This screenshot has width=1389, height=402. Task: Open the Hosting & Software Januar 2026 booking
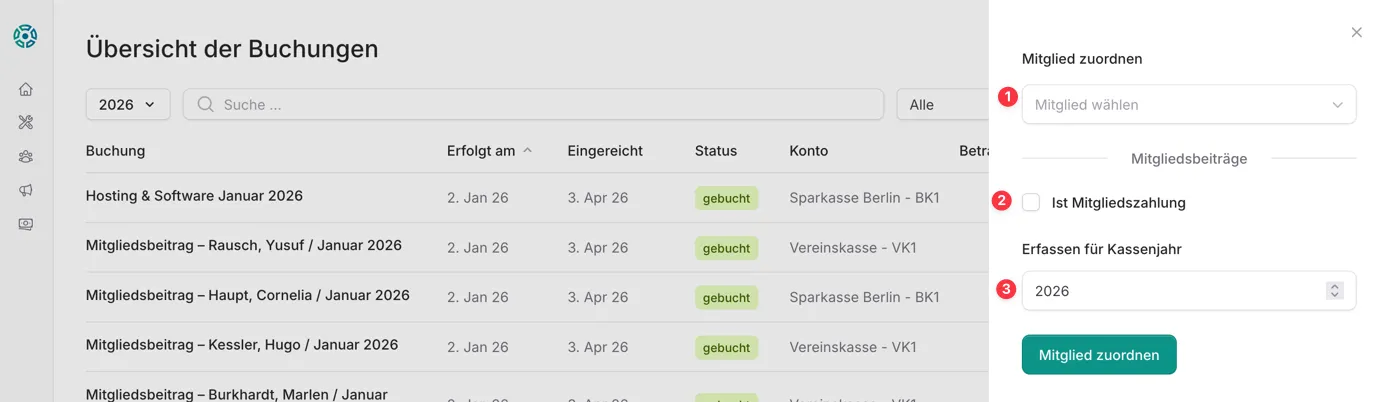(x=194, y=196)
